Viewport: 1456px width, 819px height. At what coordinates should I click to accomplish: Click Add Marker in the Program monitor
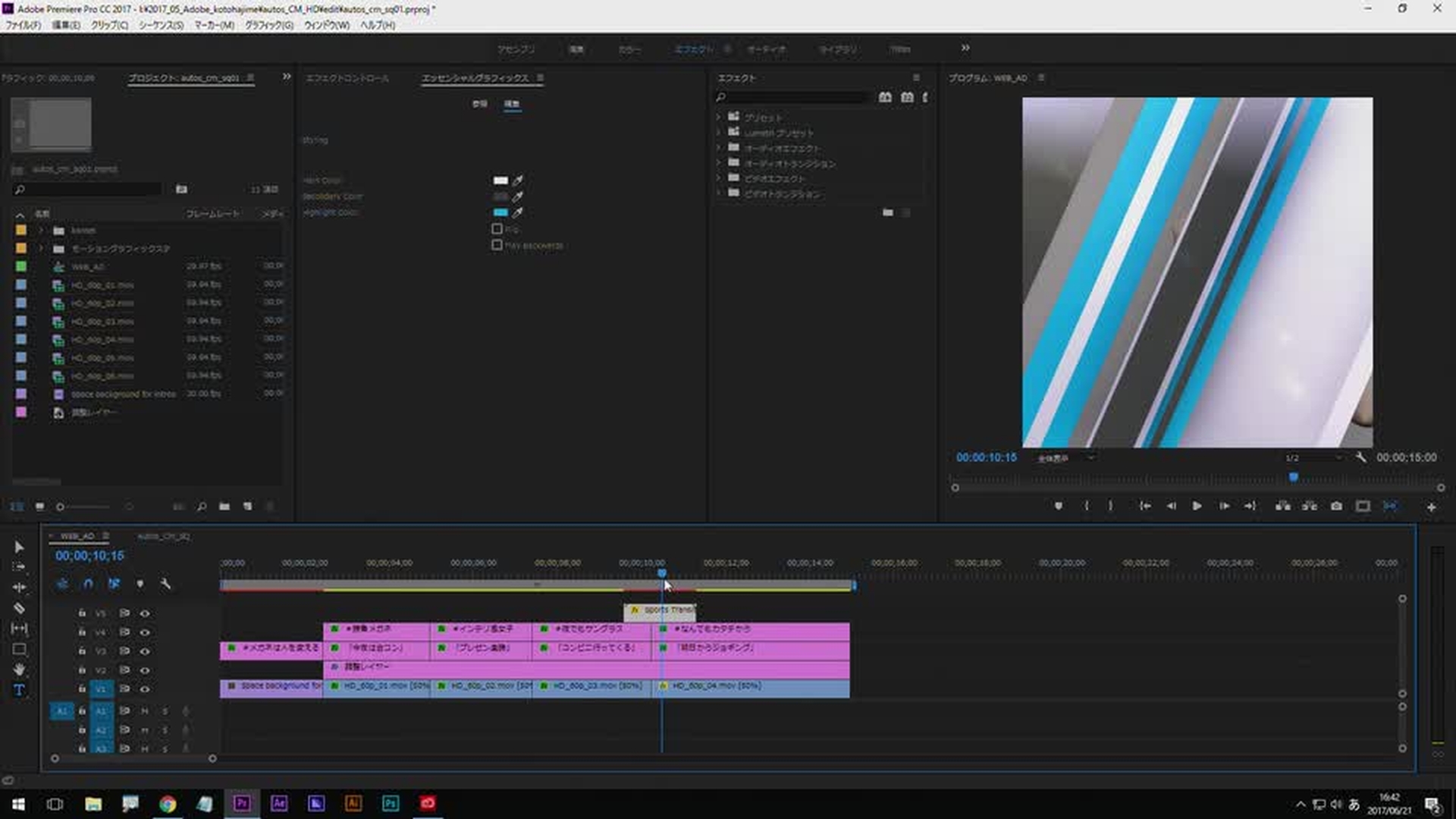(x=1058, y=507)
